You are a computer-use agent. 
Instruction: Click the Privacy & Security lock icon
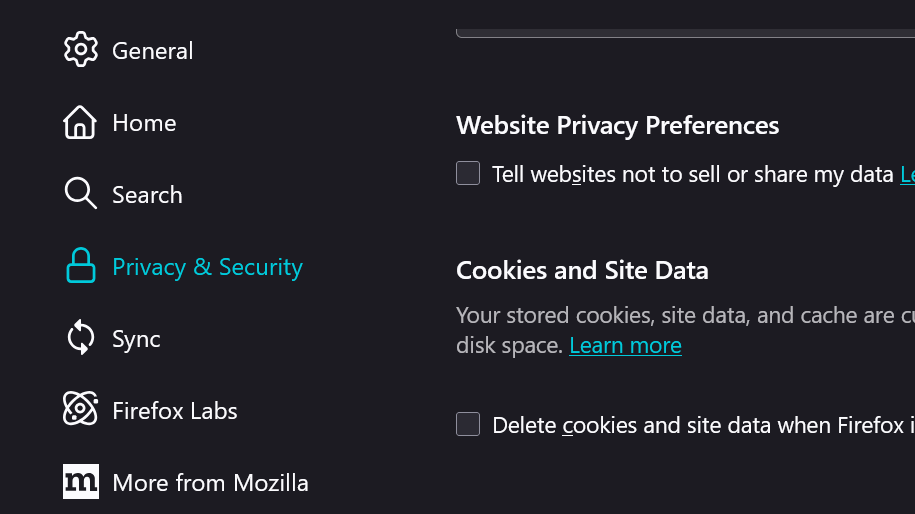coord(80,267)
